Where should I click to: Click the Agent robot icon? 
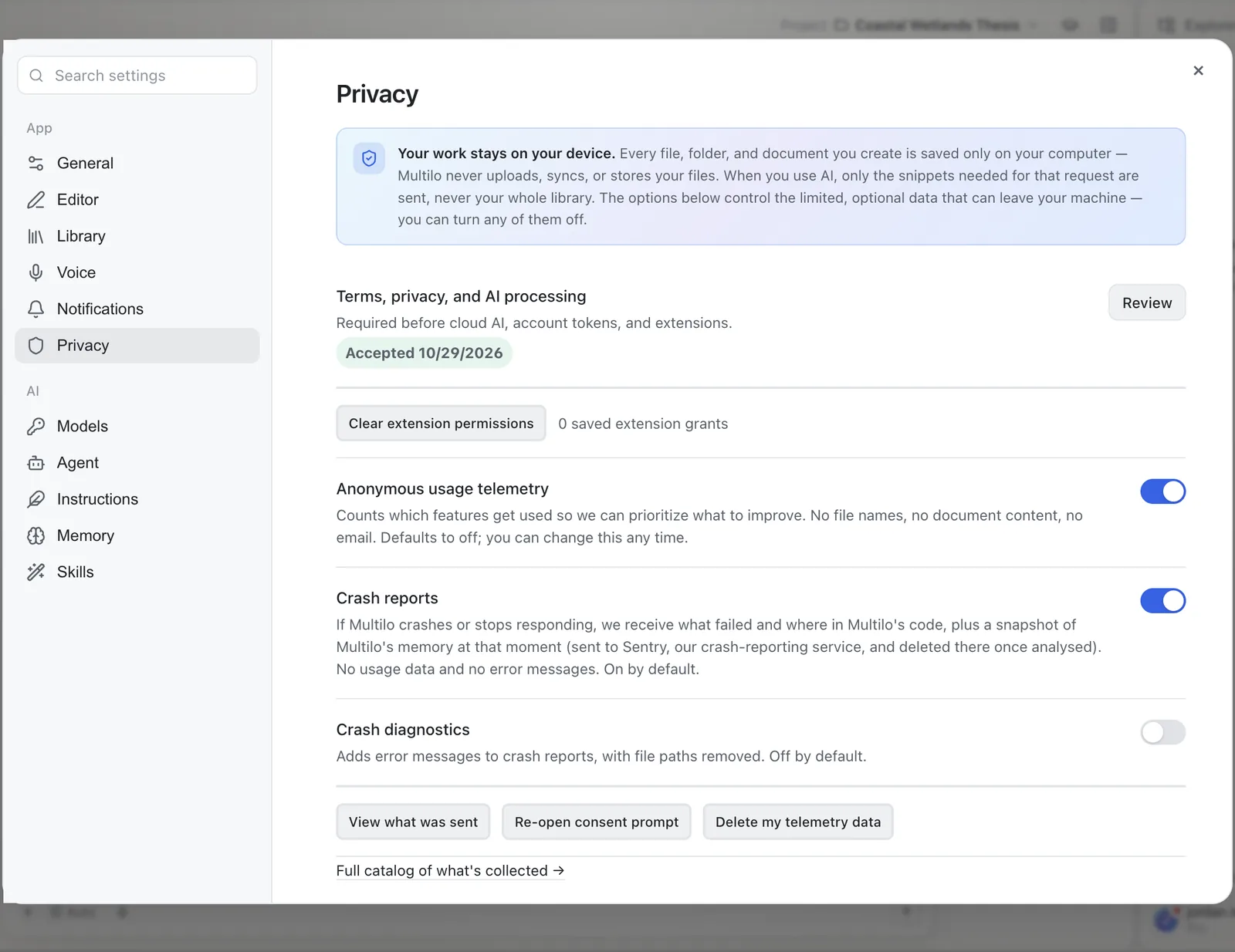point(36,463)
